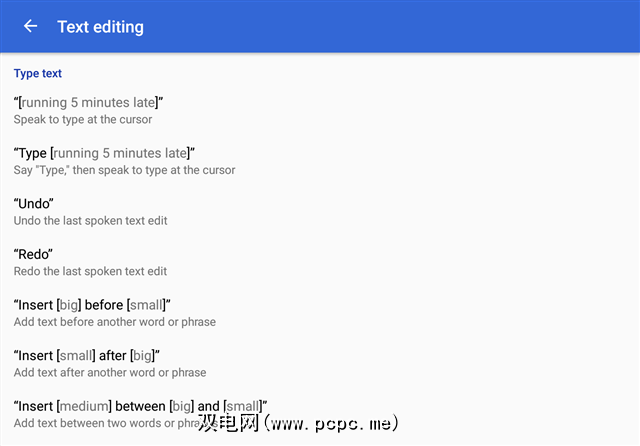Select the "Type [running 5 minutes late]" command

click(104, 153)
